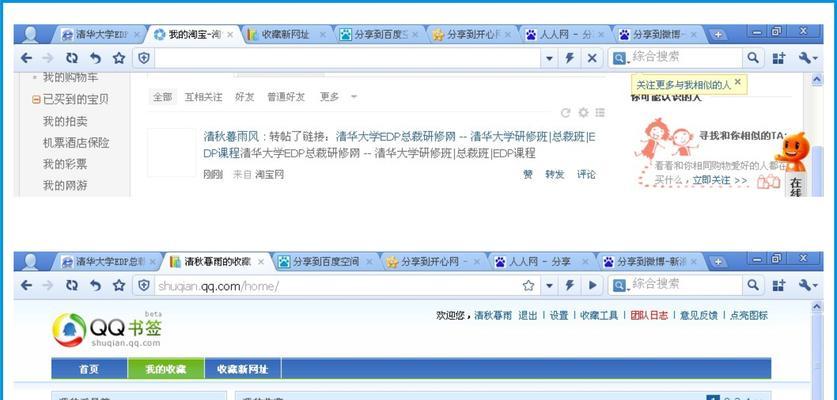
Task: Click back arrow in top browser window
Action: click(x=26, y=58)
